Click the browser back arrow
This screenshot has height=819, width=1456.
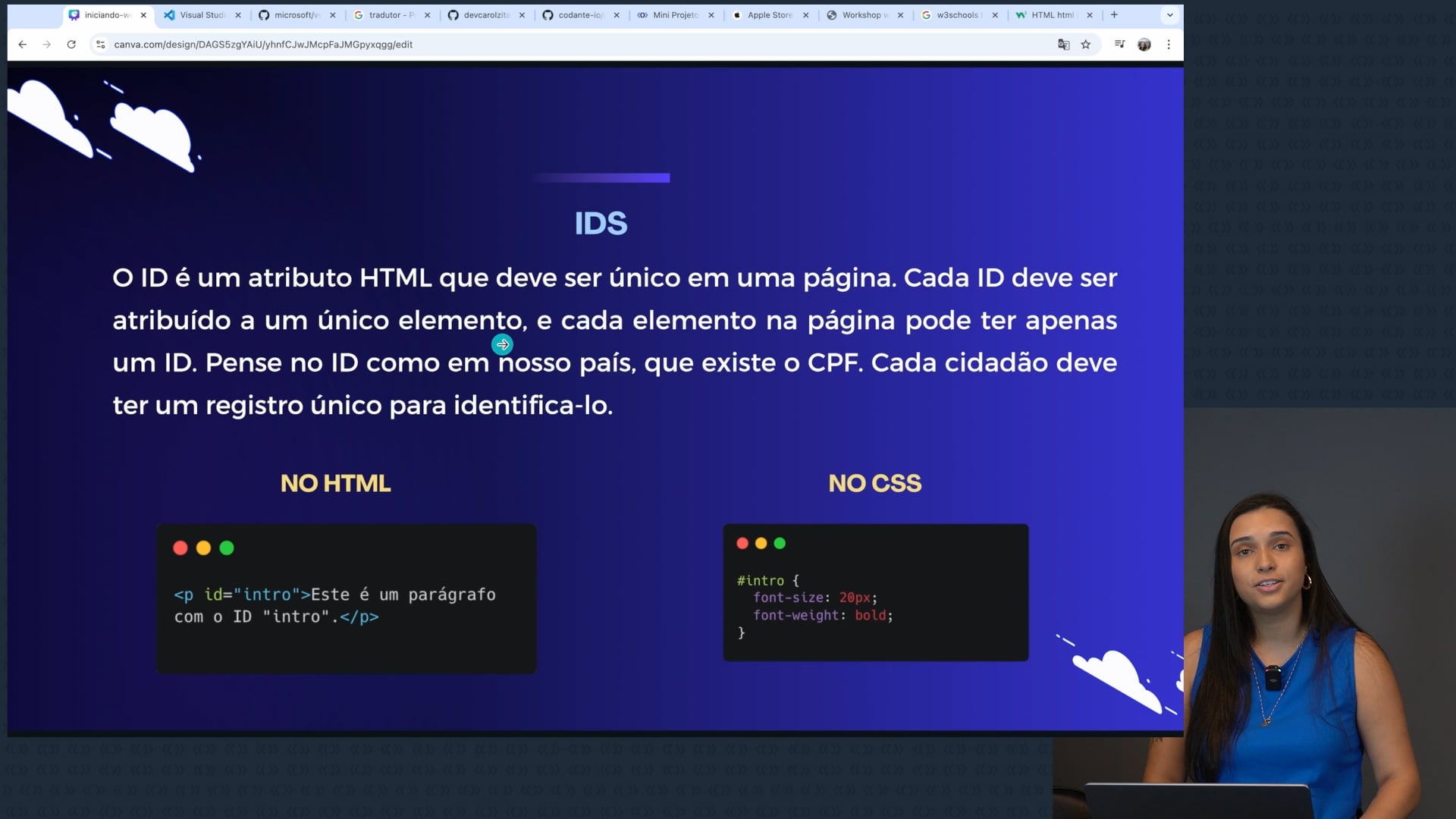coord(23,45)
